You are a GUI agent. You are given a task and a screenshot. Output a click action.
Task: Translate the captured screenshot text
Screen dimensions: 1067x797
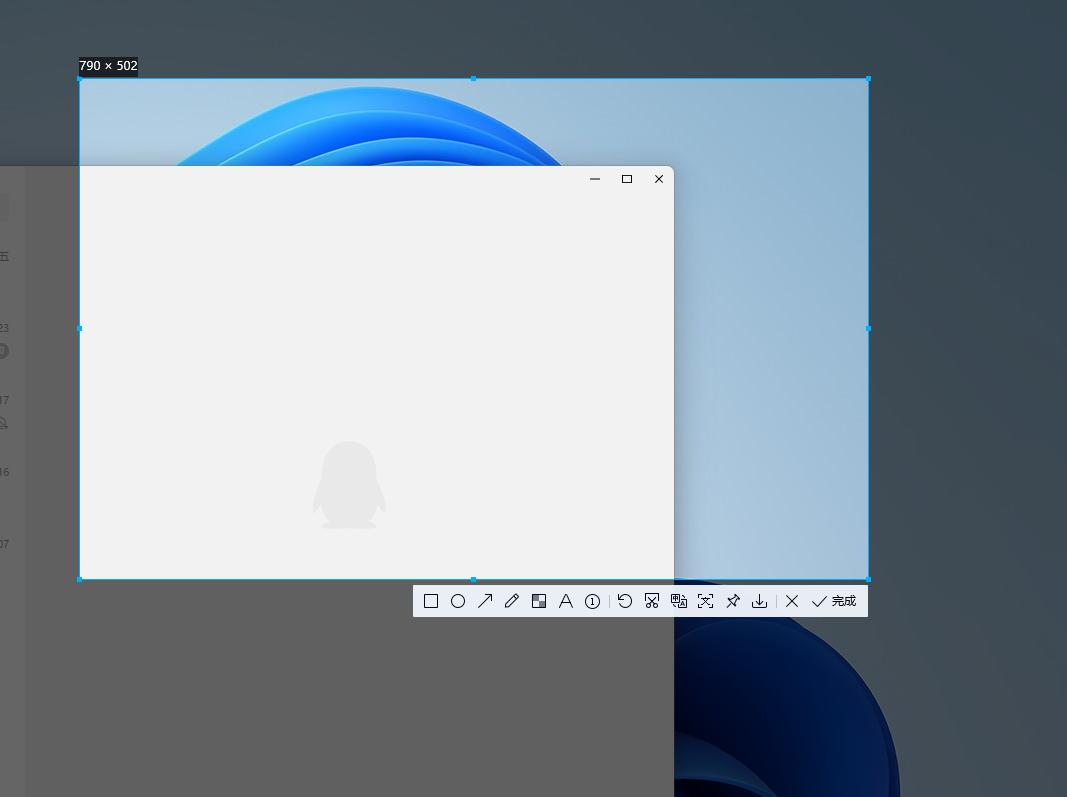tap(679, 601)
